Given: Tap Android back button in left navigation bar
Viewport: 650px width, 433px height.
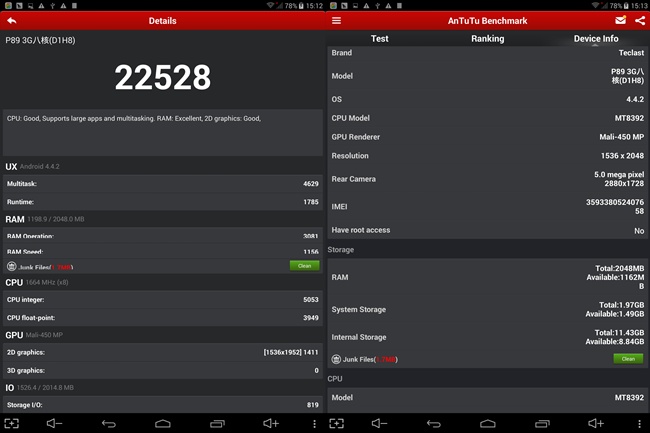Looking at the screenshot, I should click(109, 423).
